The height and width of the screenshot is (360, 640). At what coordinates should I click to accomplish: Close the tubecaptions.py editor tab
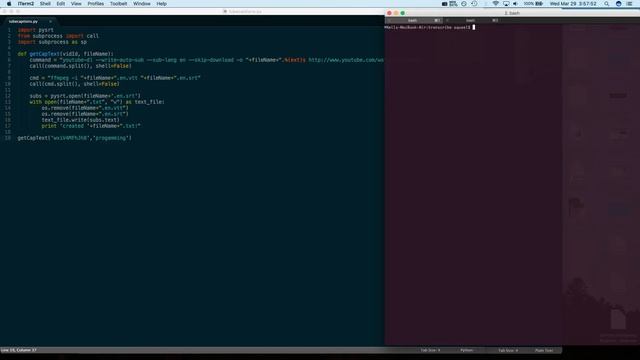tap(51, 22)
